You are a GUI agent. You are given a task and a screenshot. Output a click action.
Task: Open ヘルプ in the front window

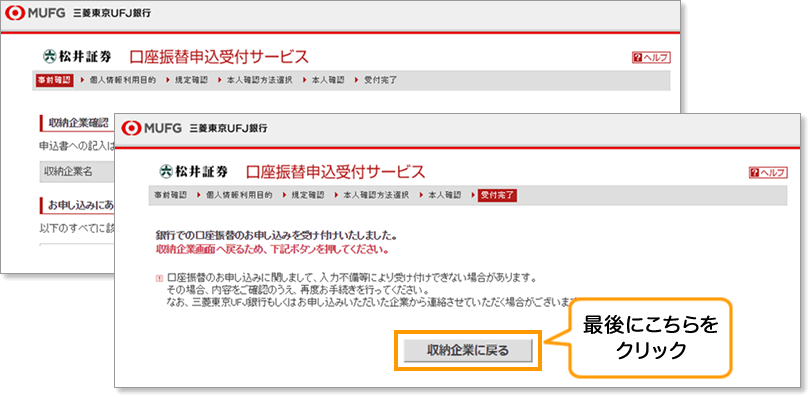tap(768, 173)
